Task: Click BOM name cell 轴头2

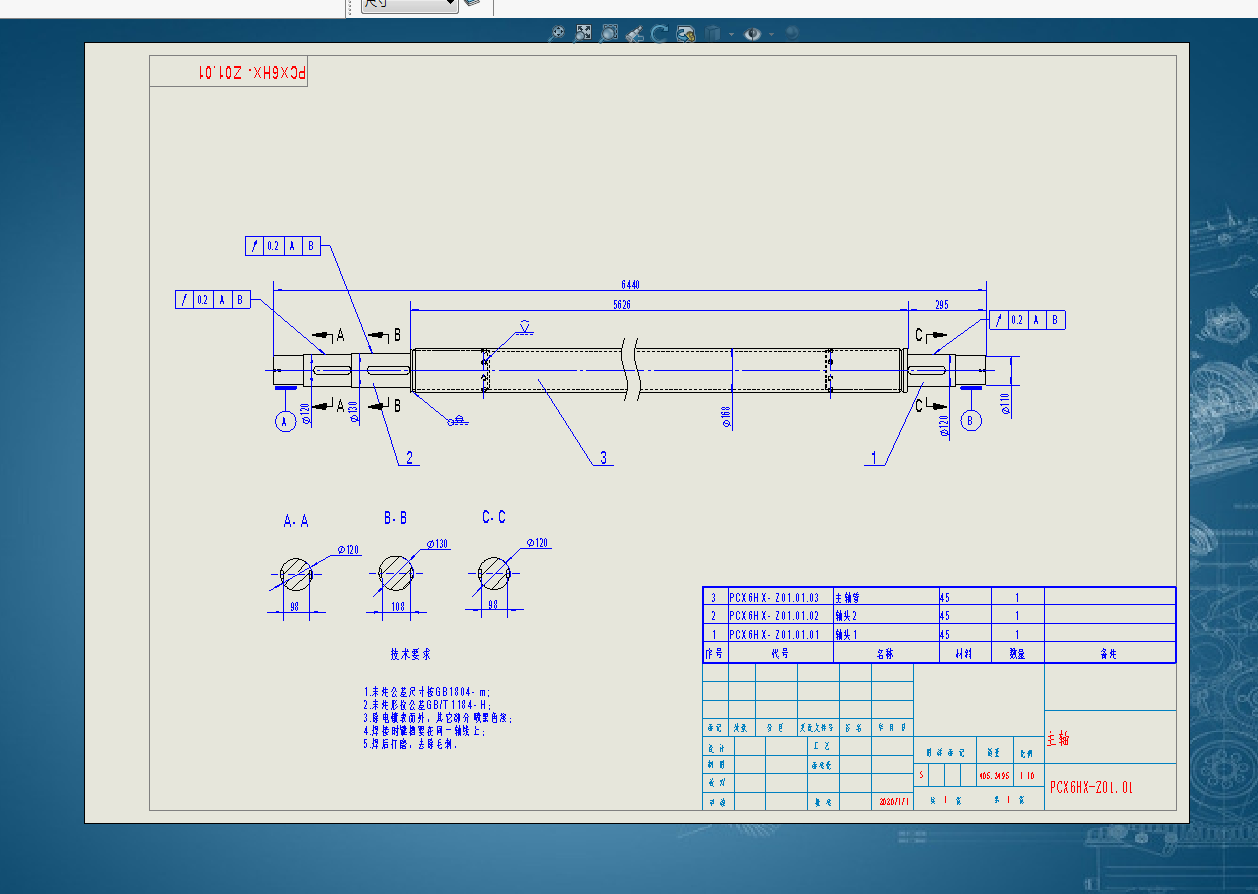Action: (x=886, y=615)
